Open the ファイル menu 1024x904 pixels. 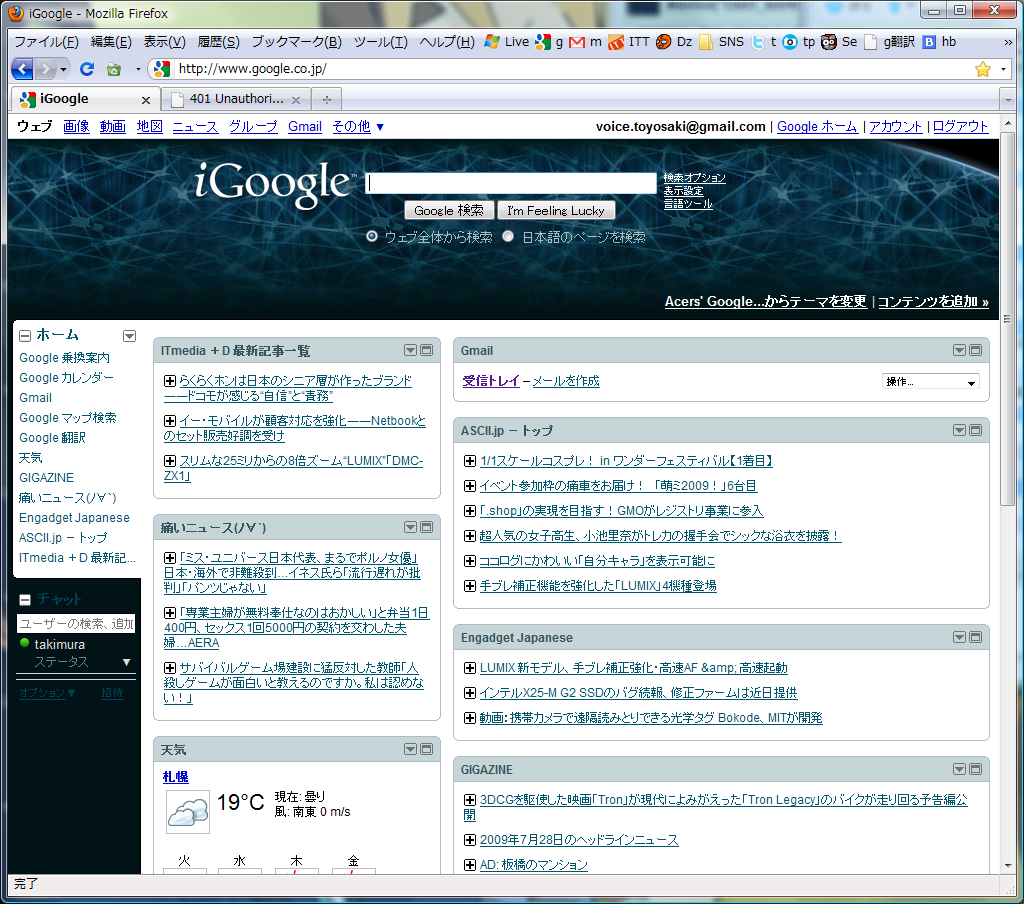[x=46, y=42]
